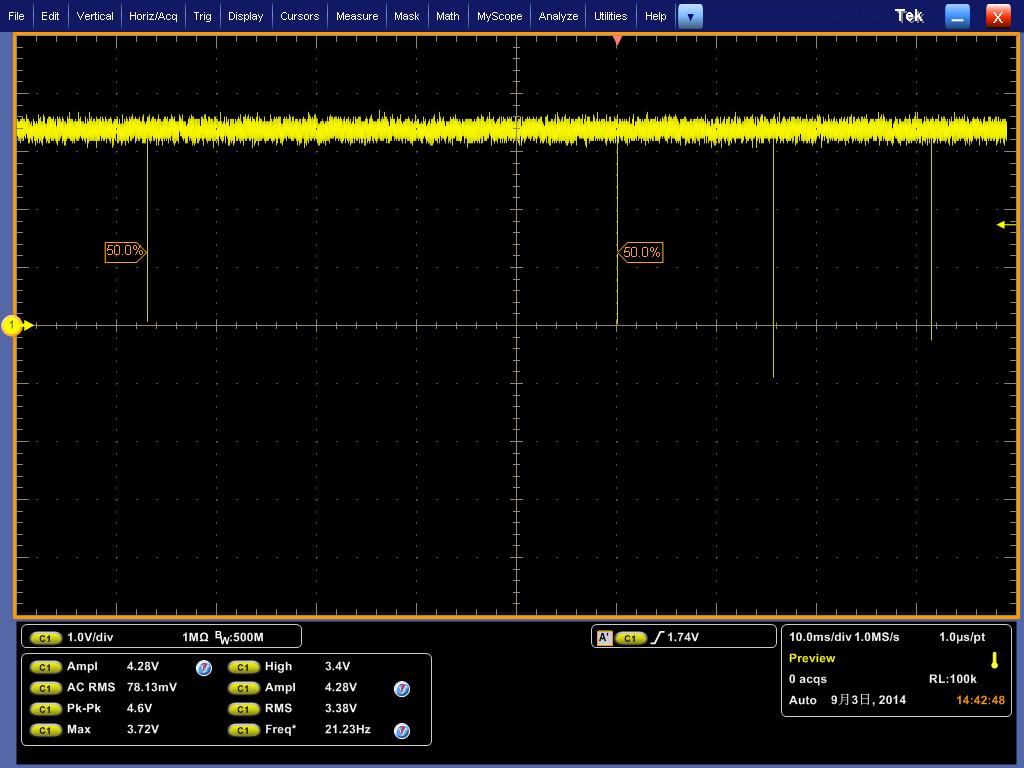Screen dimensions: 1024x768
Task: Click the C1 badge next to 1.0V/div
Action: coord(45,638)
